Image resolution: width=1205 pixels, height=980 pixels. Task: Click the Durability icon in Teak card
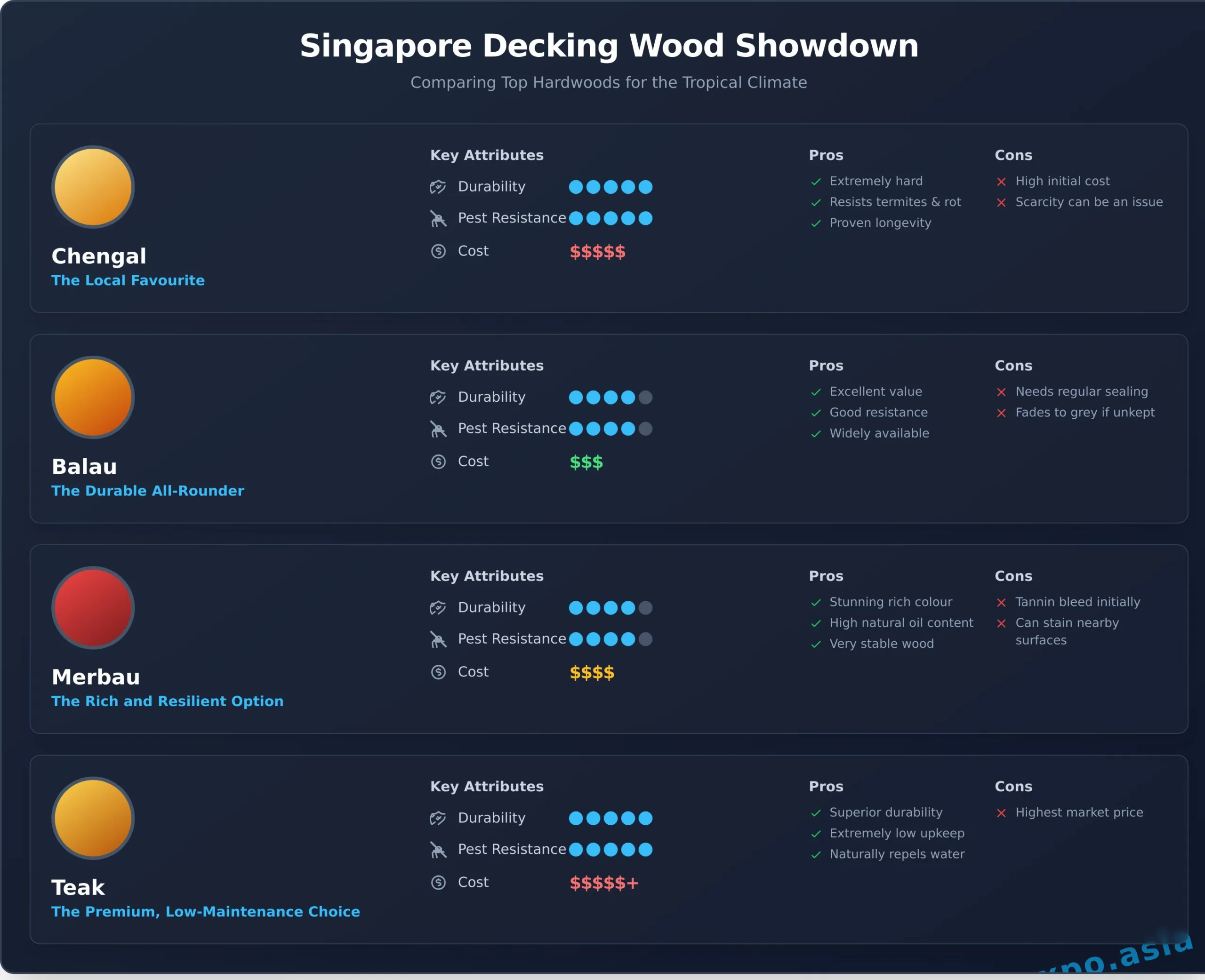point(438,819)
